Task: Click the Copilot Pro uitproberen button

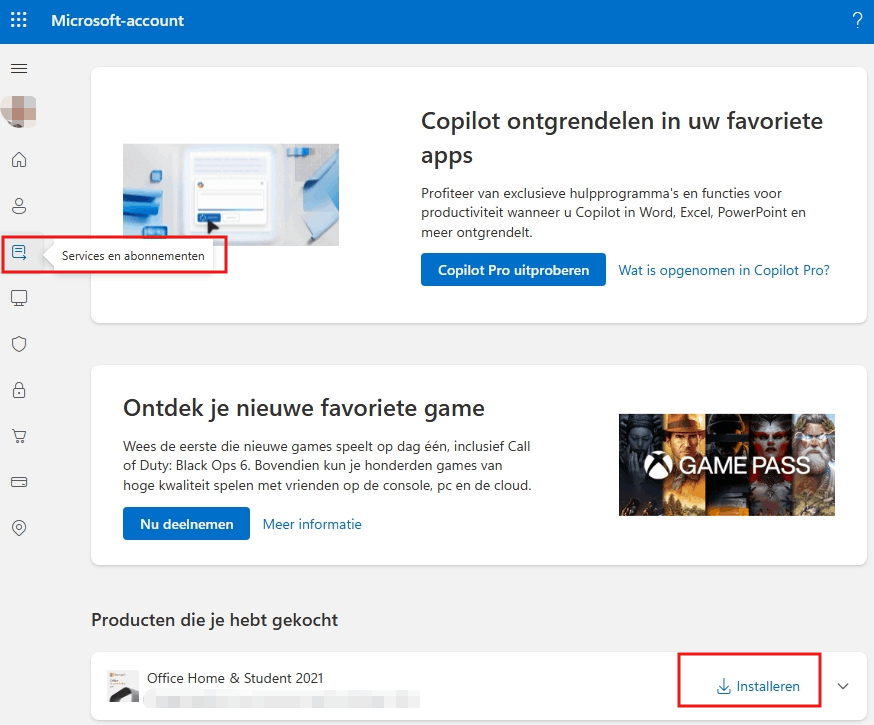Action: click(513, 270)
